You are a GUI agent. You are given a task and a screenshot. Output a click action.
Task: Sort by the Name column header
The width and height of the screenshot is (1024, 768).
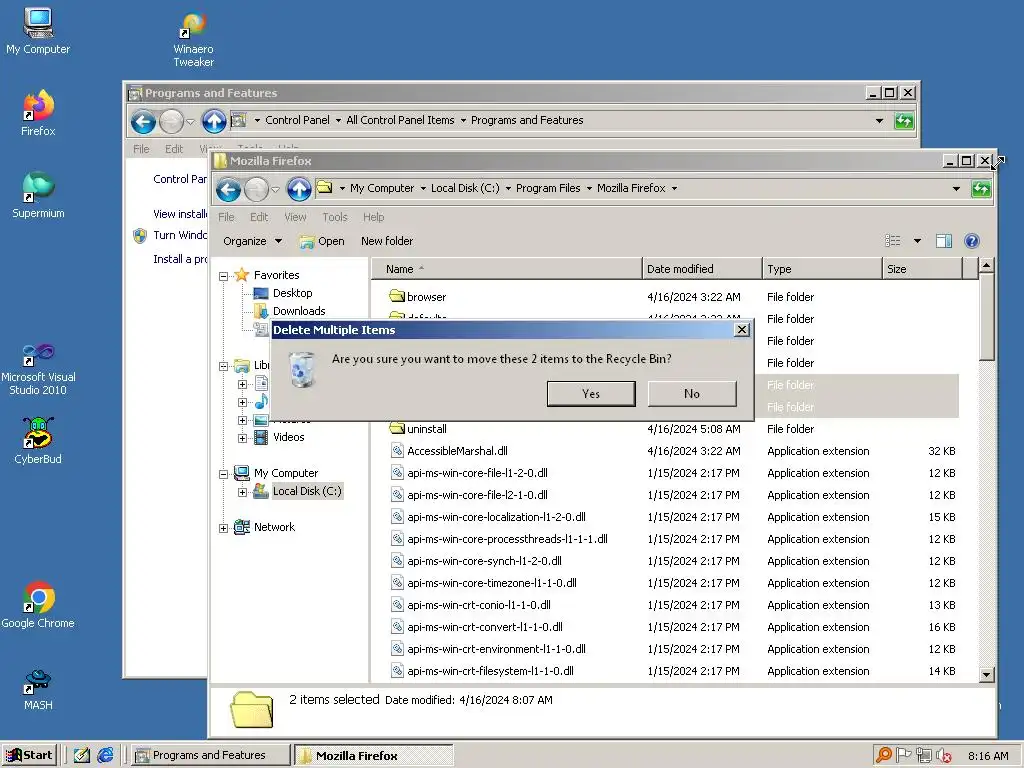pyautogui.click(x=507, y=268)
